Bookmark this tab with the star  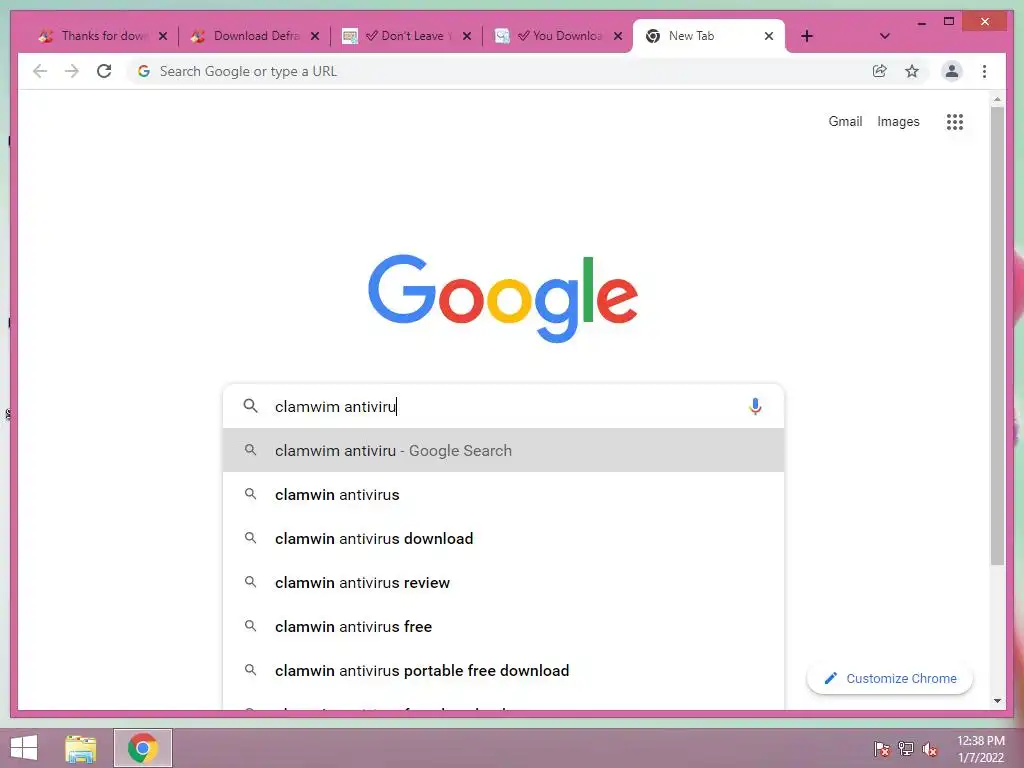[912, 71]
